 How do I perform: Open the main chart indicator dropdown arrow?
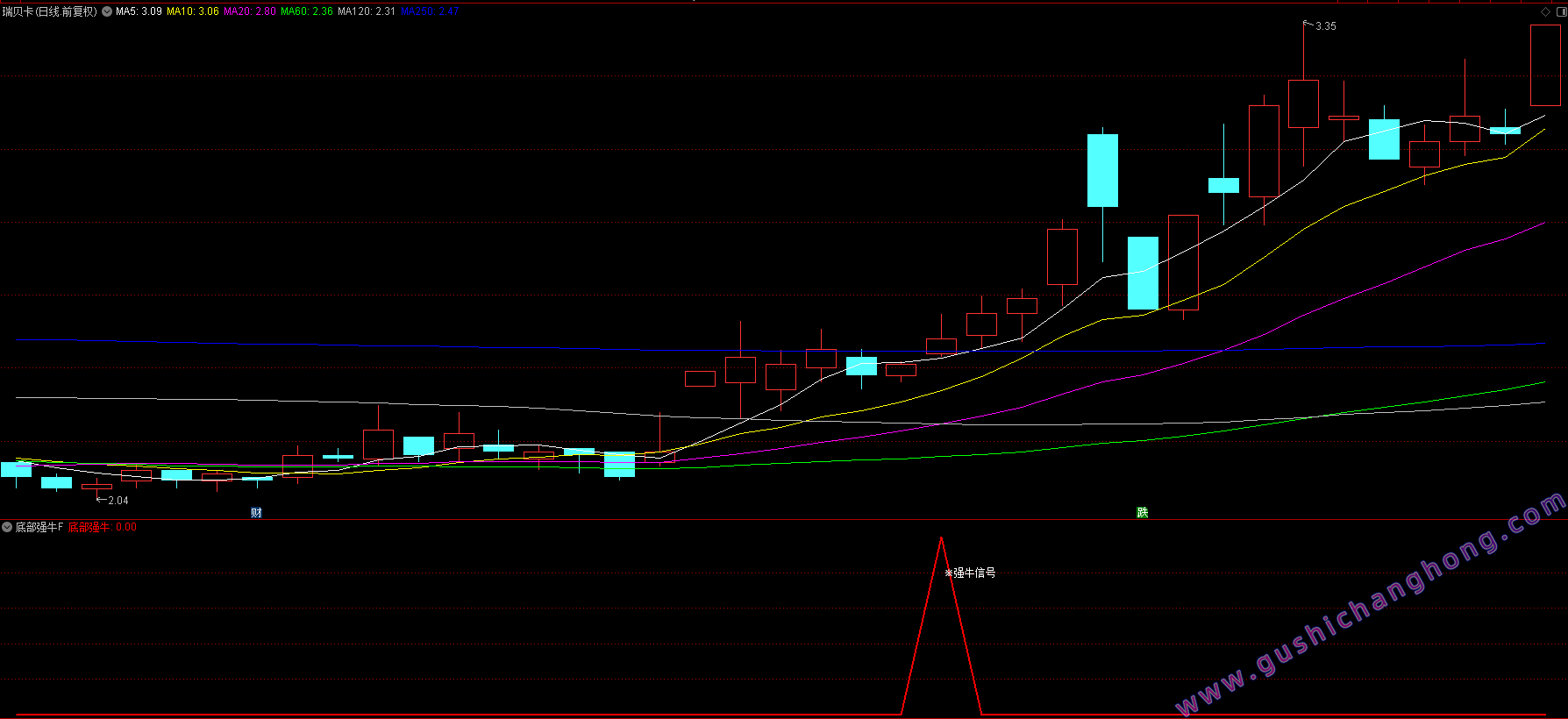tap(107, 11)
